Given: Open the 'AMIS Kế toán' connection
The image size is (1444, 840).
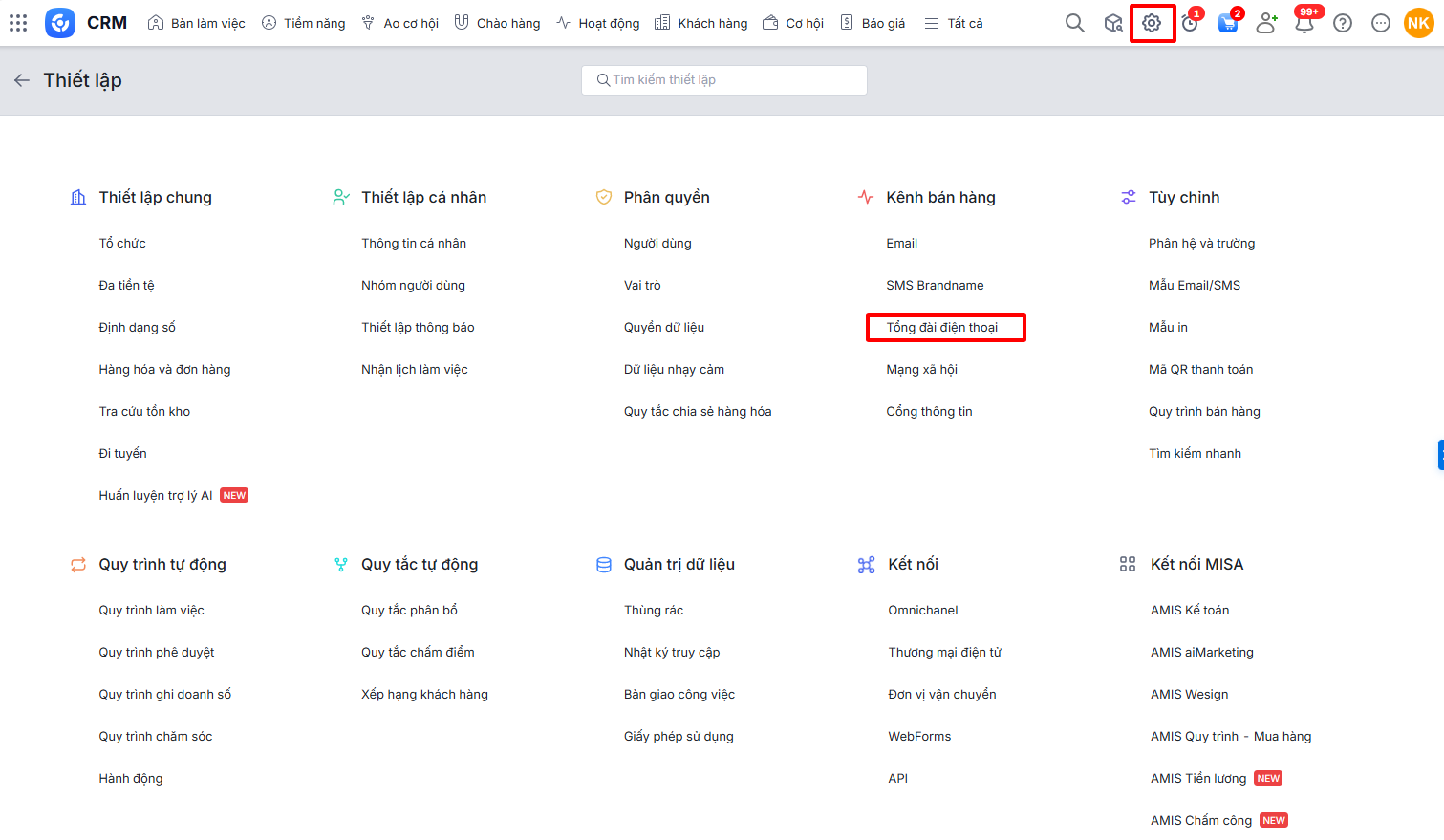Looking at the screenshot, I should 1190,611.
